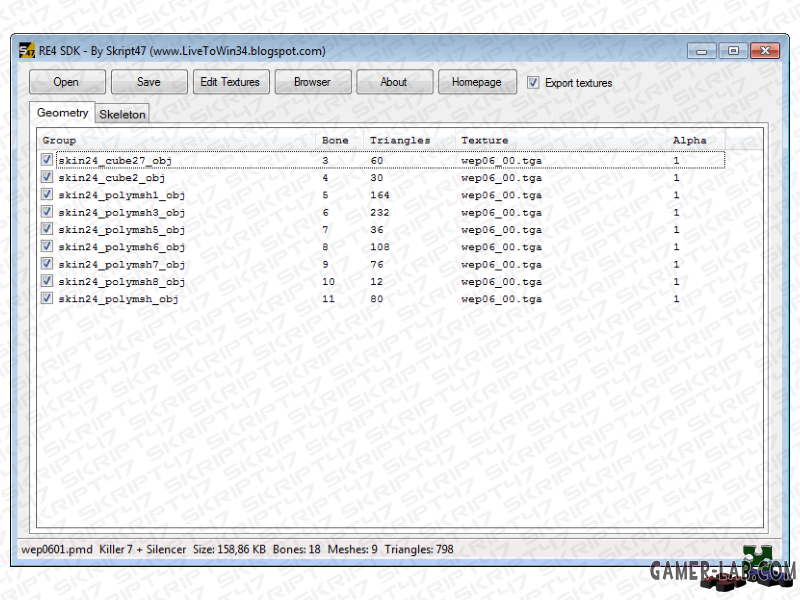Click triangles value 108 for polymsh6
The image size is (800, 600).
tap(380, 247)
